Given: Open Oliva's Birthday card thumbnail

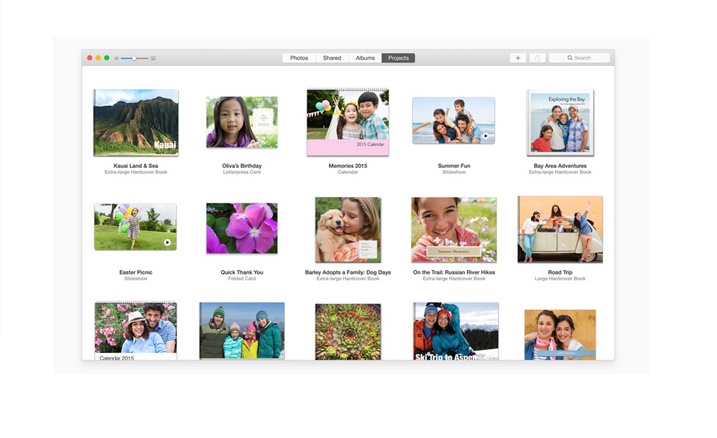Looking at the screenshot, I should [x=242, y=122].
